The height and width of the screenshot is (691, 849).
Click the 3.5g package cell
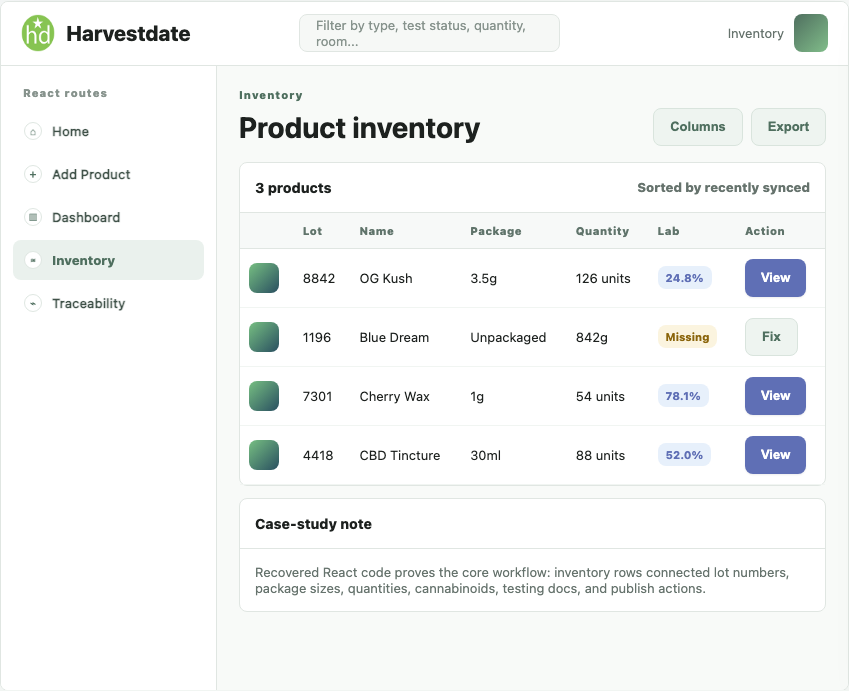point(483,278)
